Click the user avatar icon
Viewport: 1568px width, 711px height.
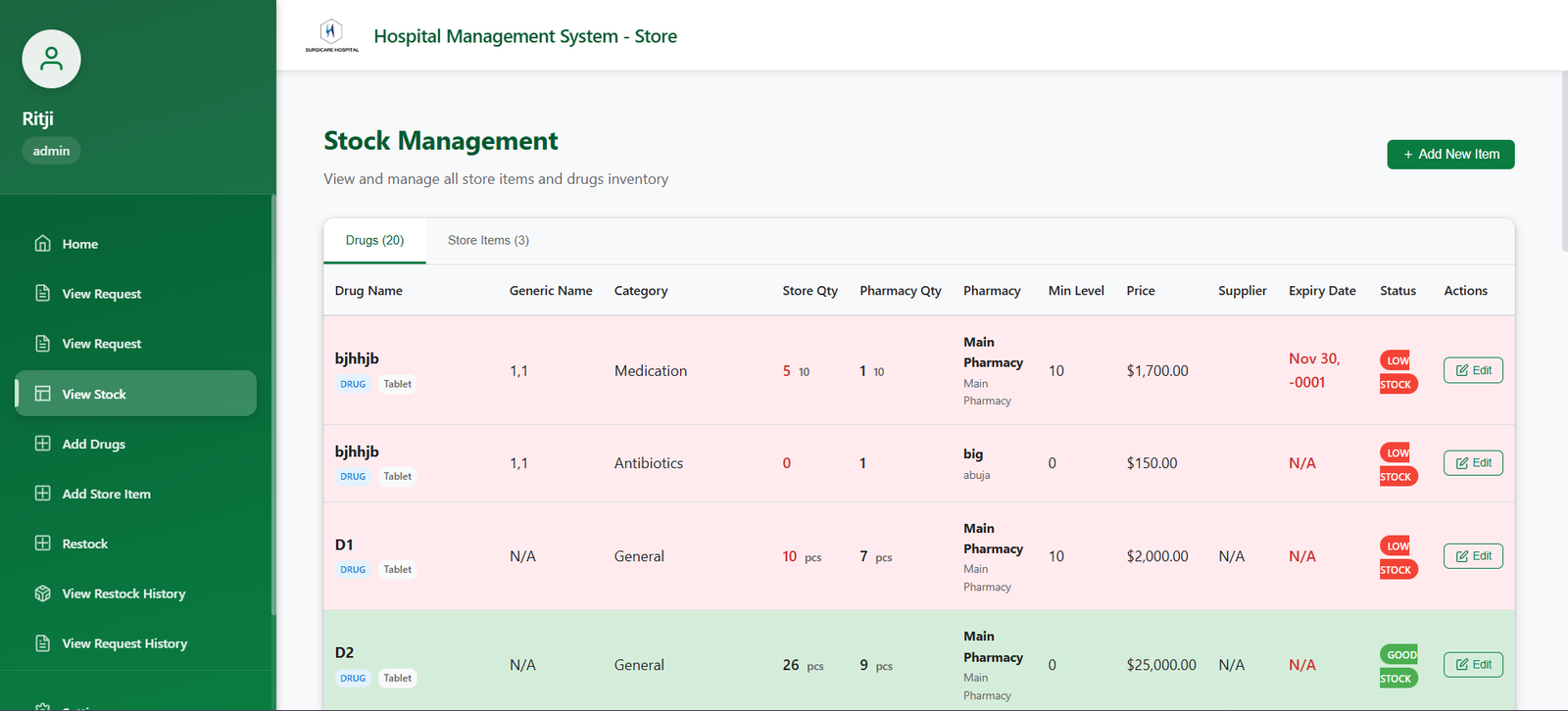(51, 59)
